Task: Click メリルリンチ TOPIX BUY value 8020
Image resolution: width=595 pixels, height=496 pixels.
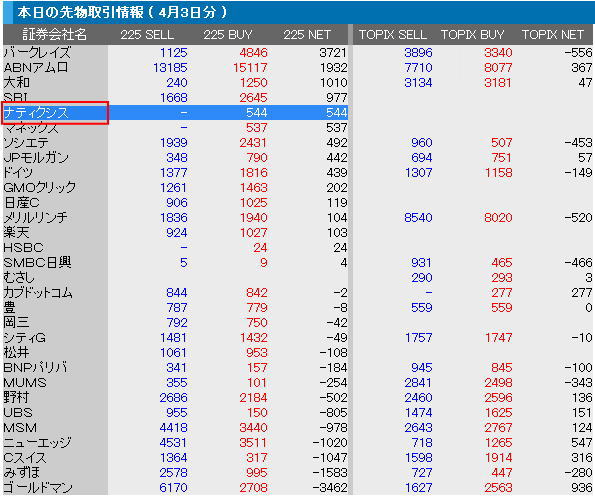Action: [x=498, y=218]
